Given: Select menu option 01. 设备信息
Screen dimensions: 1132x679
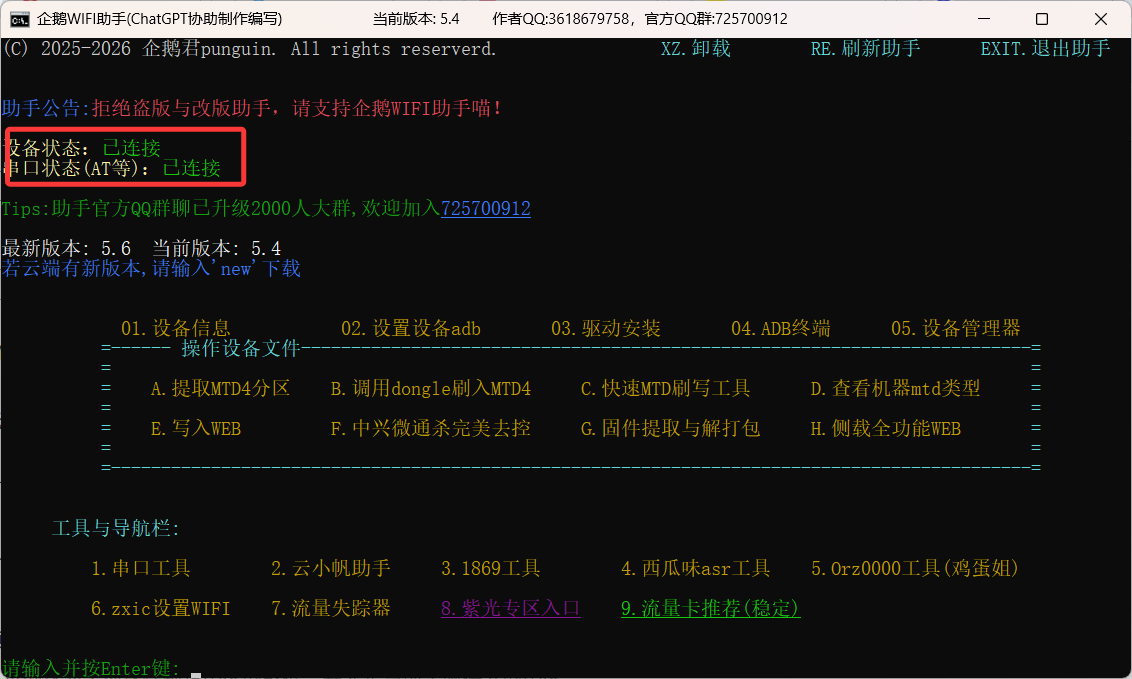Looking at the screenshot, I should click(x=176, y=328).
